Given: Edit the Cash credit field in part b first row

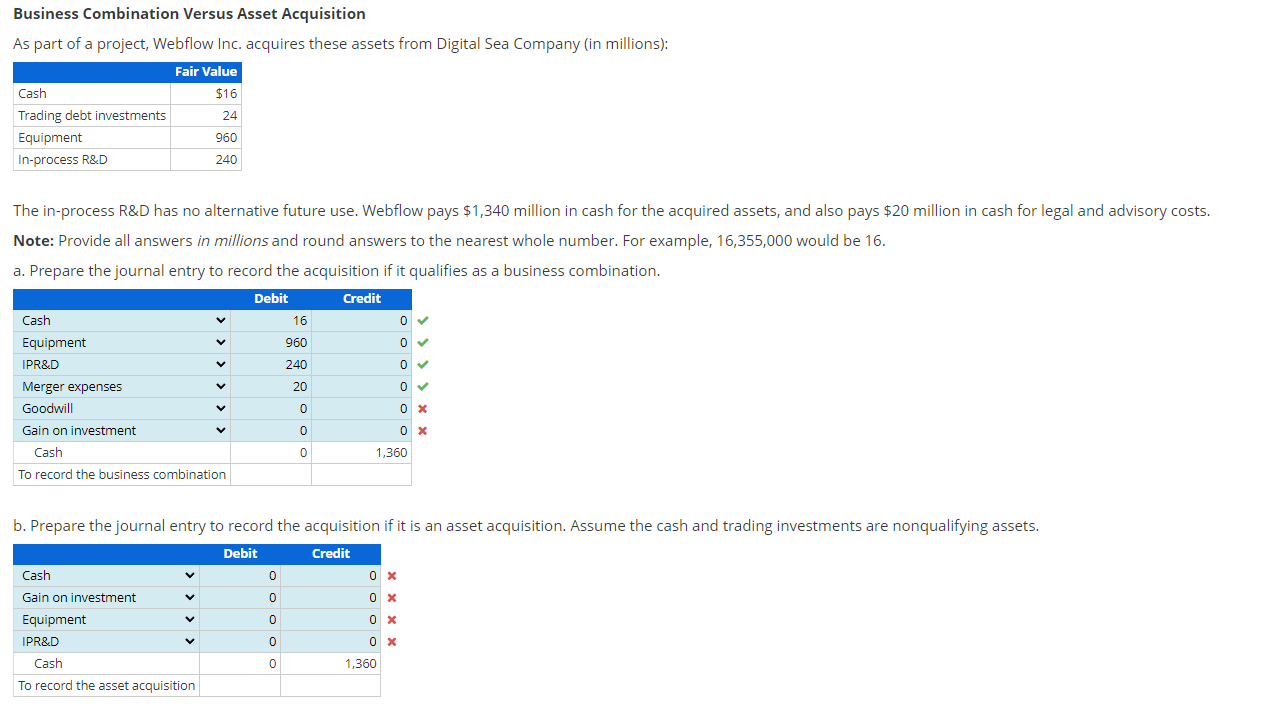Looking at the screenshot, I should pos(330,576).
